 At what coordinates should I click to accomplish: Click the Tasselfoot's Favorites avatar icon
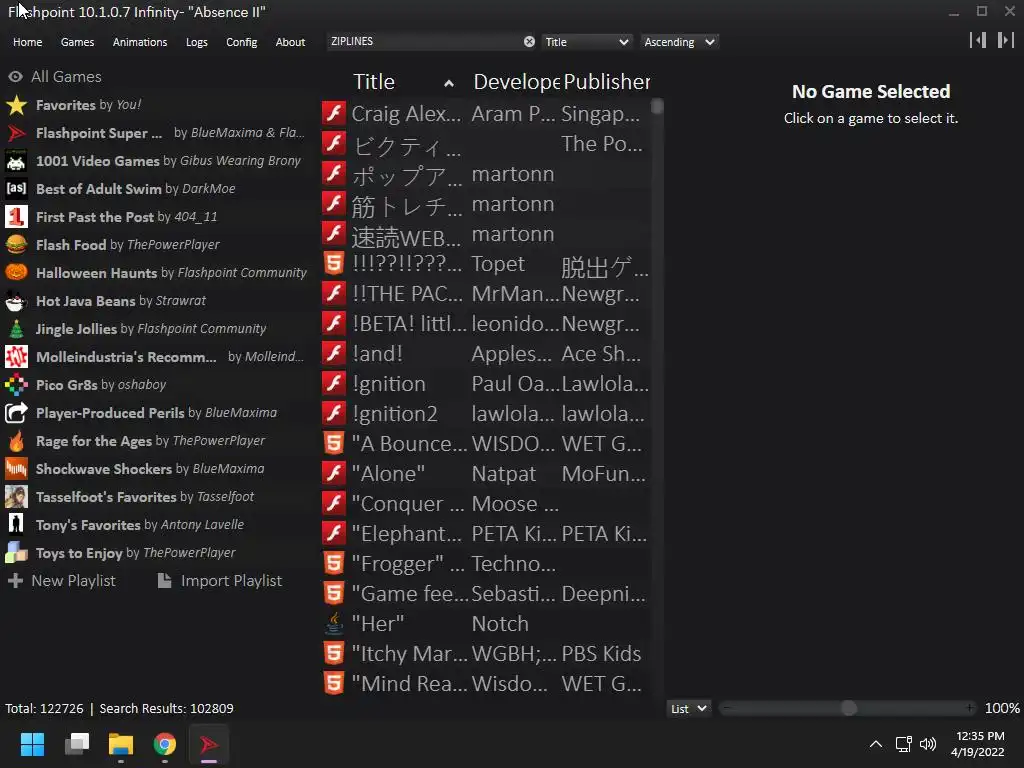(16, 497)
